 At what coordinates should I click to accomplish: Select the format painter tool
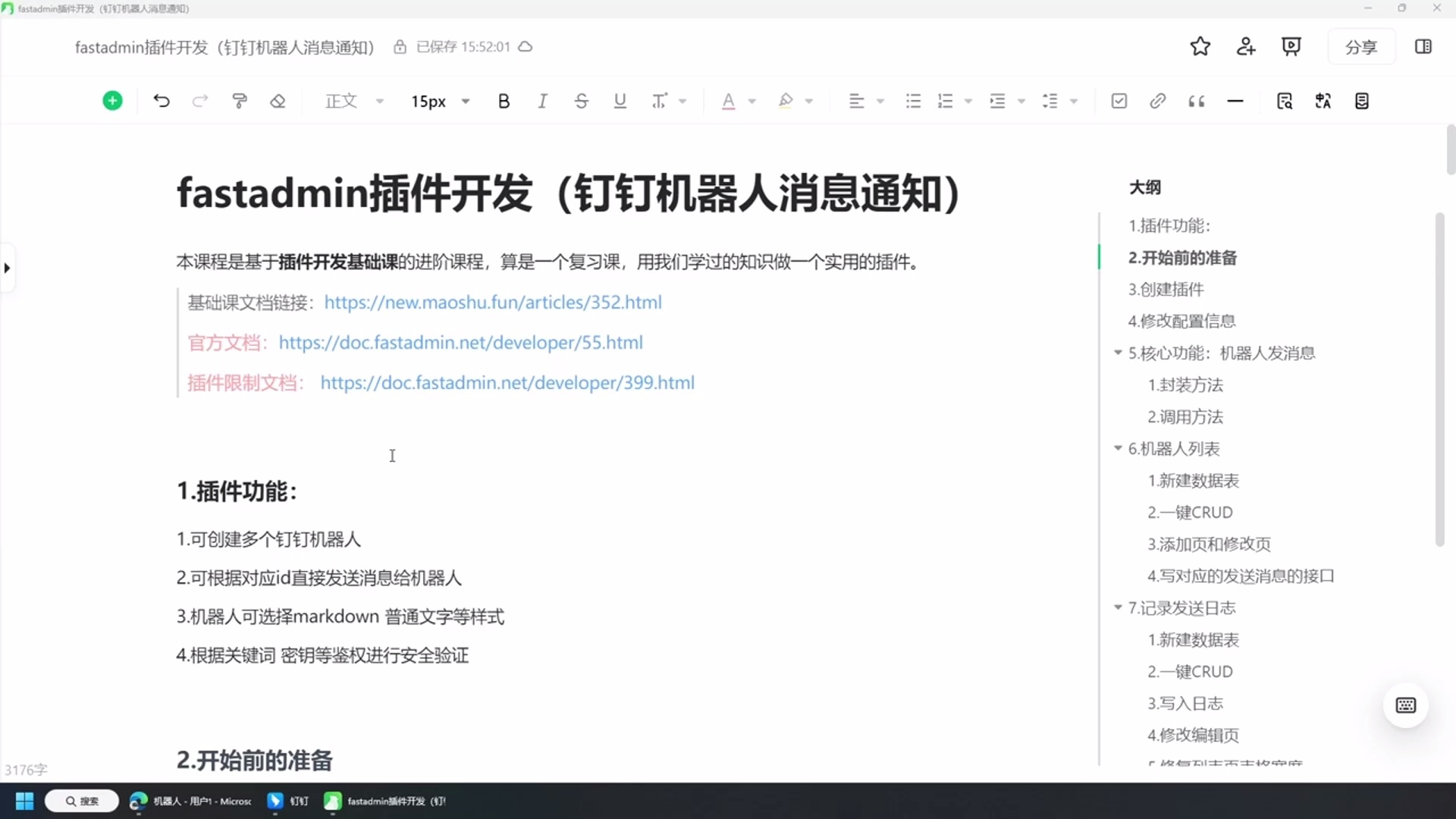tap(240, 101)
